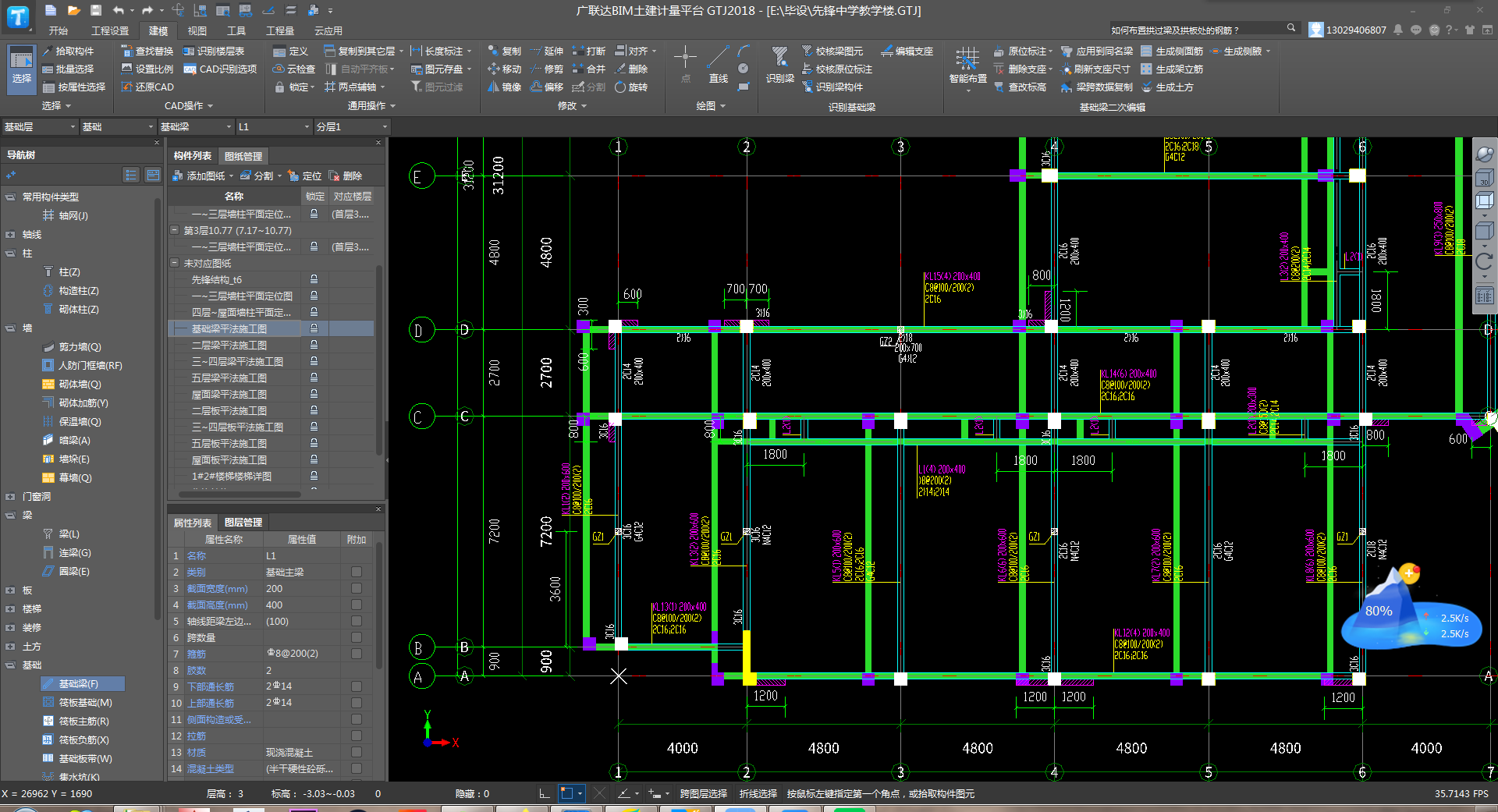The width and height of the screenshot is (1498, 812).
Task: Run 云检查 cloud check
Action: [x=294, y=69]
